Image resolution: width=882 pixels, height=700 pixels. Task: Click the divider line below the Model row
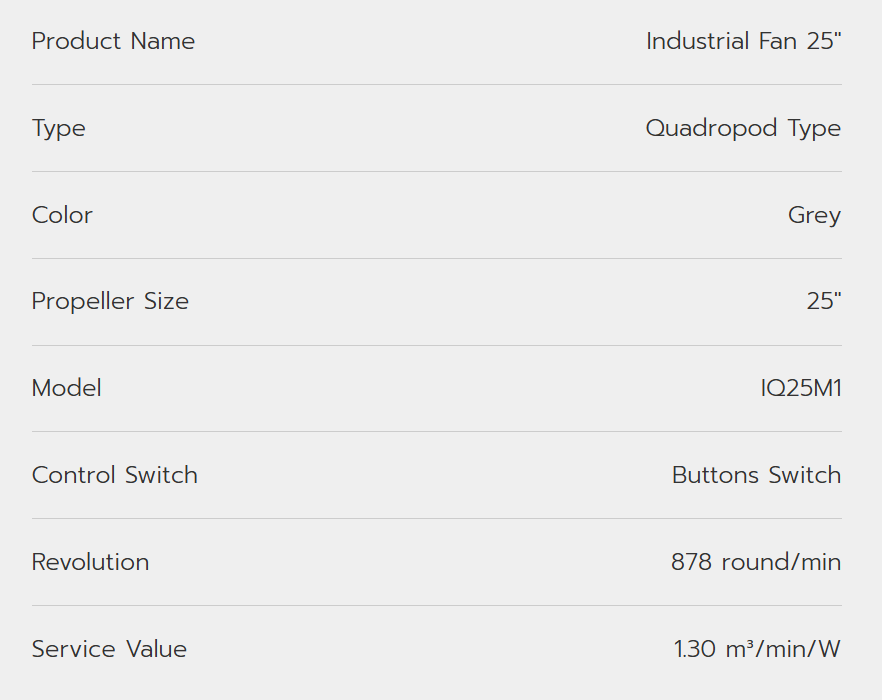coord(436,432)
